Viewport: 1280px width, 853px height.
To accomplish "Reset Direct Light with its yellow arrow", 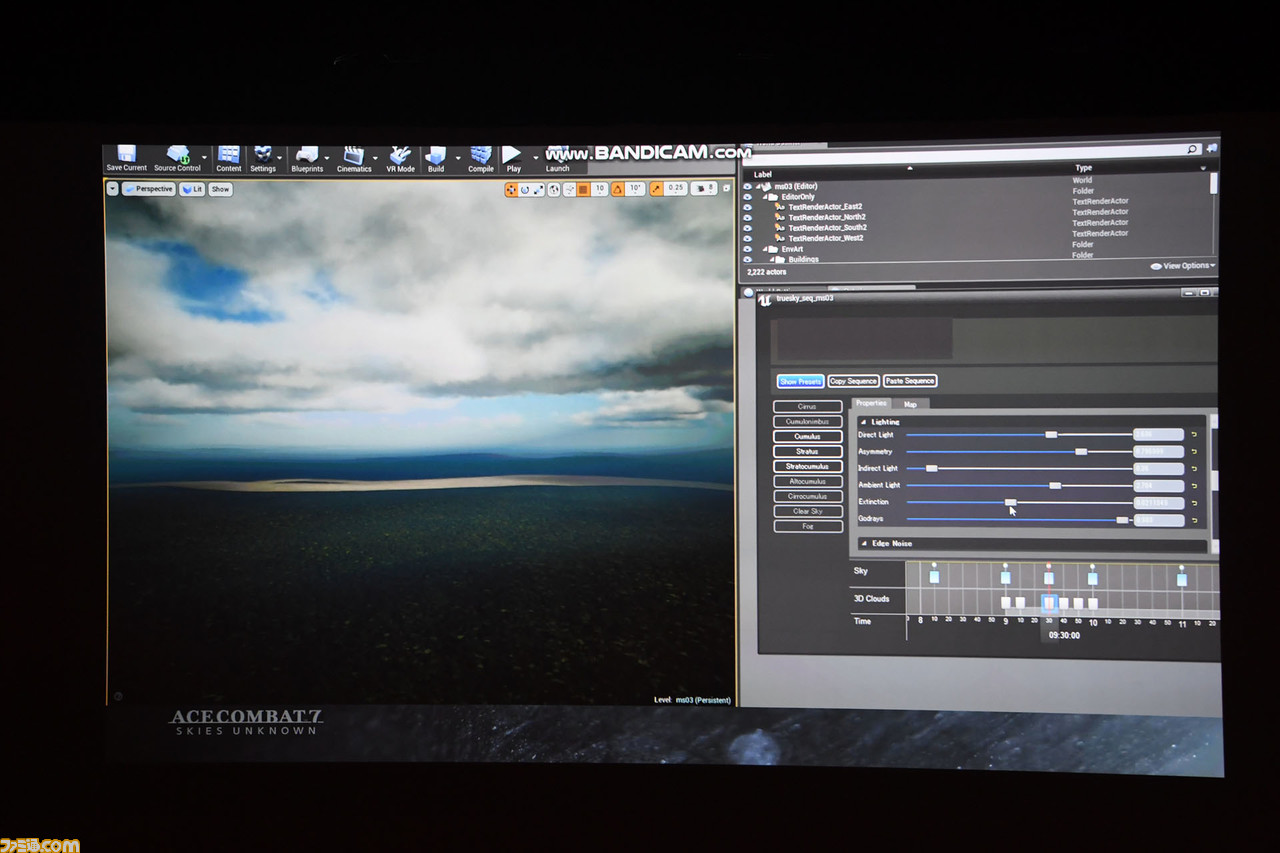I will 1194,435.
